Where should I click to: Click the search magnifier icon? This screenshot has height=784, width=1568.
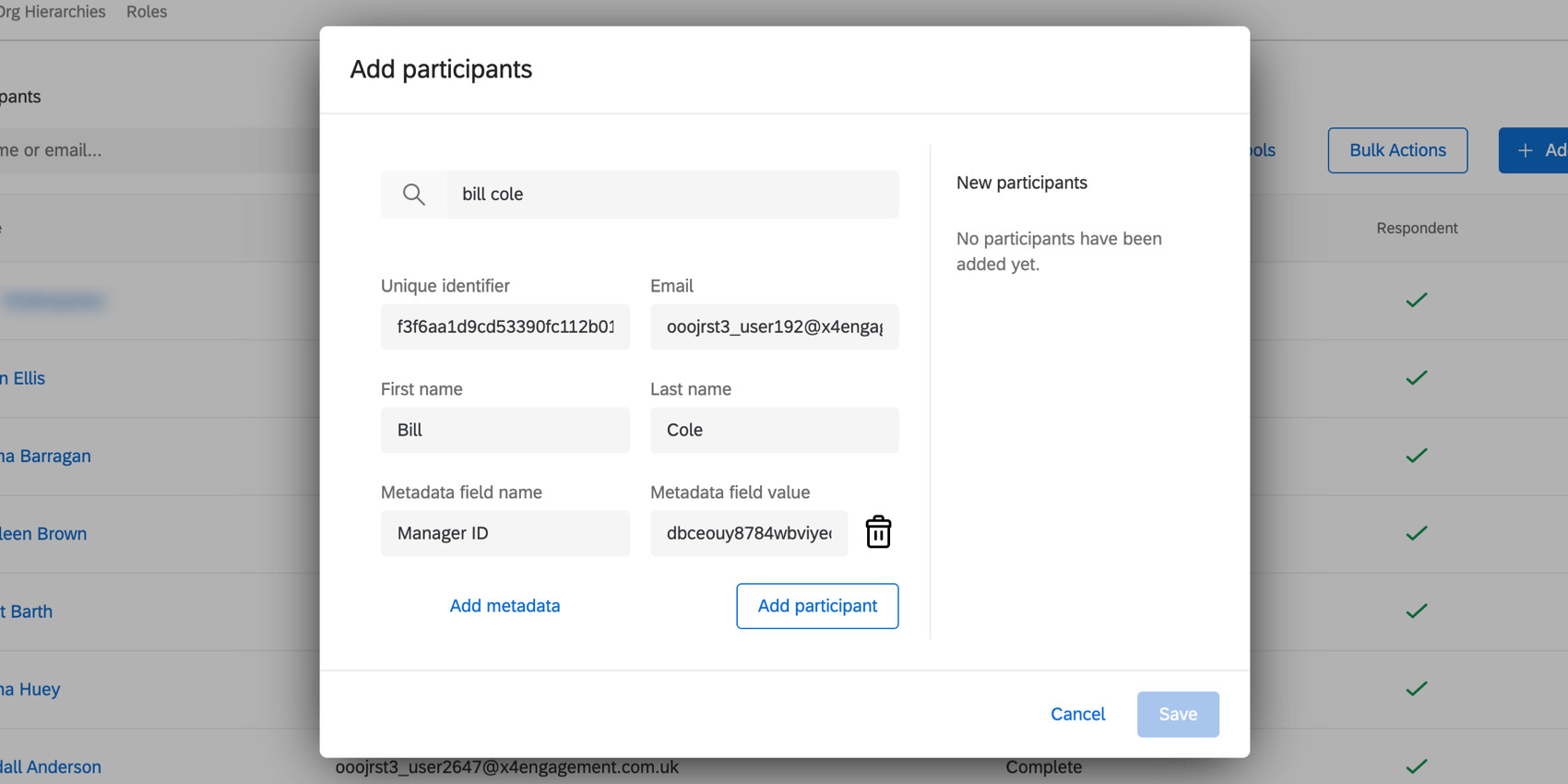click(x=414, y=195)
